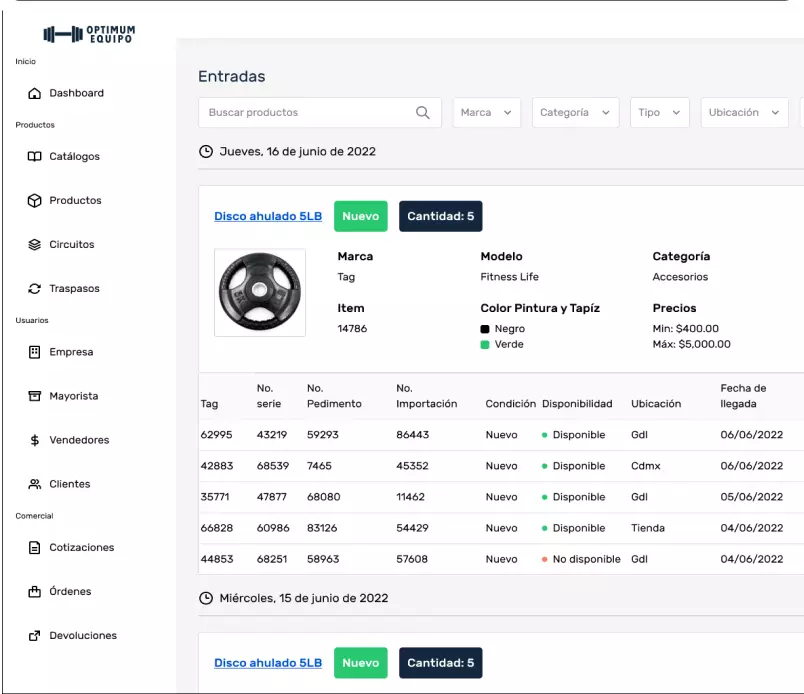Viewport: 804px width, 694px height.
Task: Expand the Categoría filter dropdown
Action: tap(575, 113)
